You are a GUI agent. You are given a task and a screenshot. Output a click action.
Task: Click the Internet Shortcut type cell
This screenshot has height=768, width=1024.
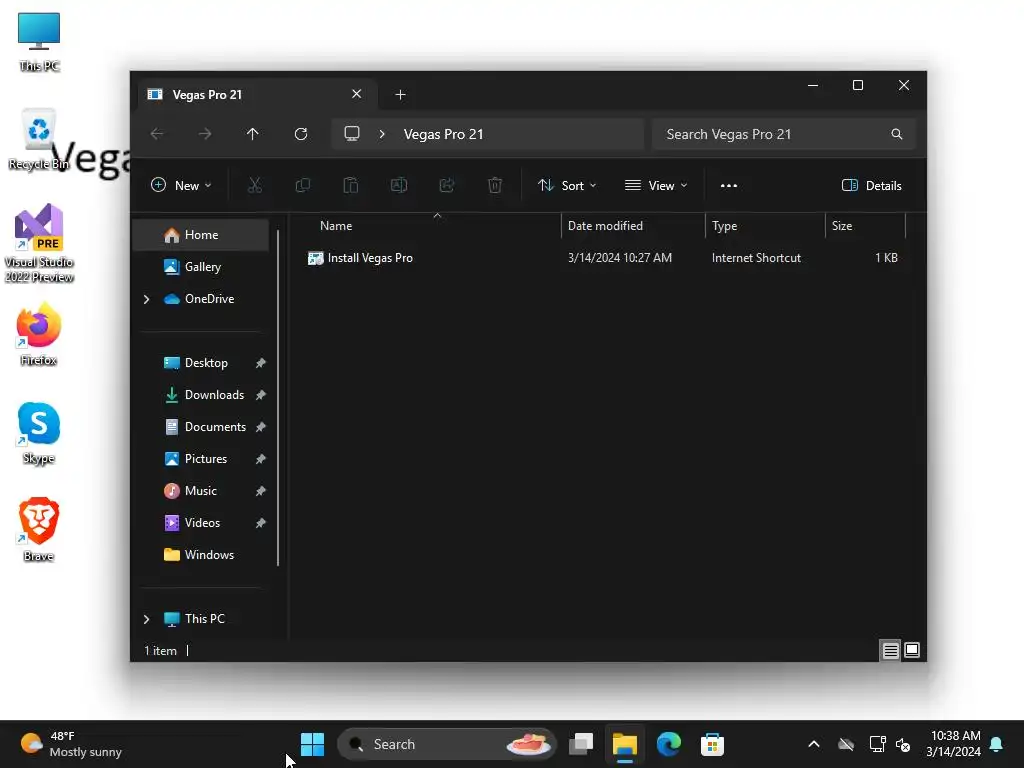(756, 258)
